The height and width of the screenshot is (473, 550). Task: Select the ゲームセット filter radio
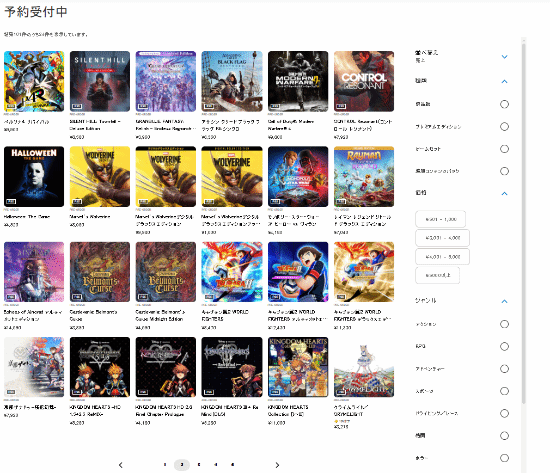pos(504,149)
